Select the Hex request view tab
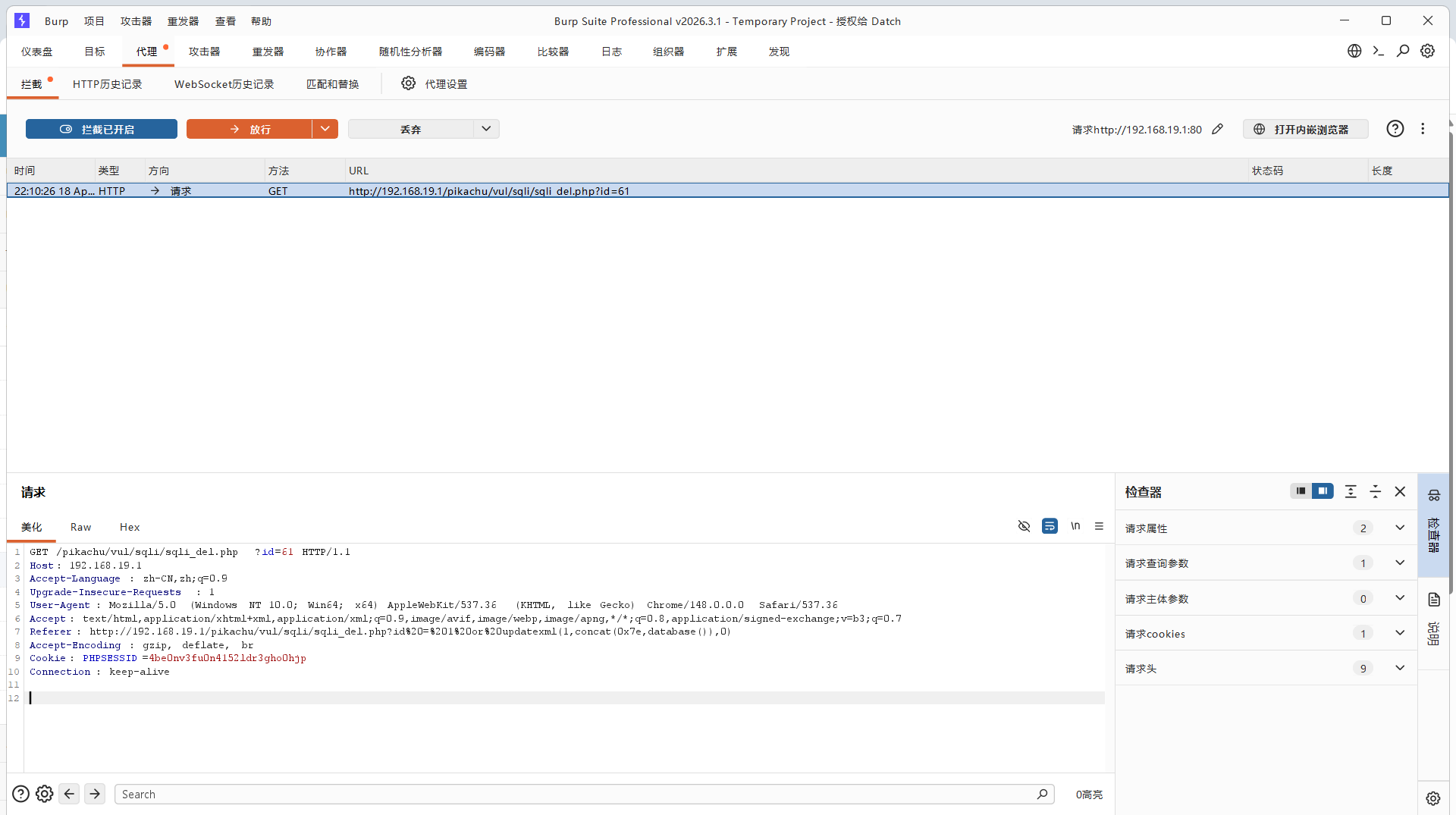 [x=130, y=527]
